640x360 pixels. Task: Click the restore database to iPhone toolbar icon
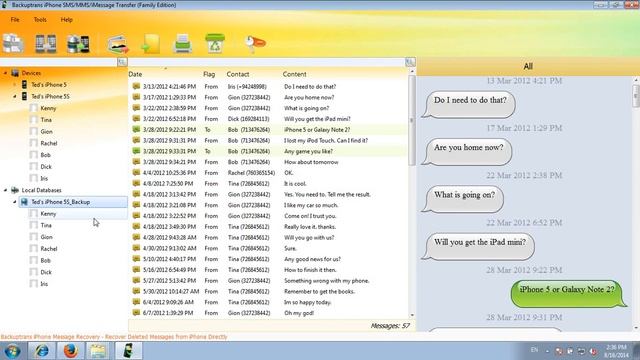(x=78, y=44)
